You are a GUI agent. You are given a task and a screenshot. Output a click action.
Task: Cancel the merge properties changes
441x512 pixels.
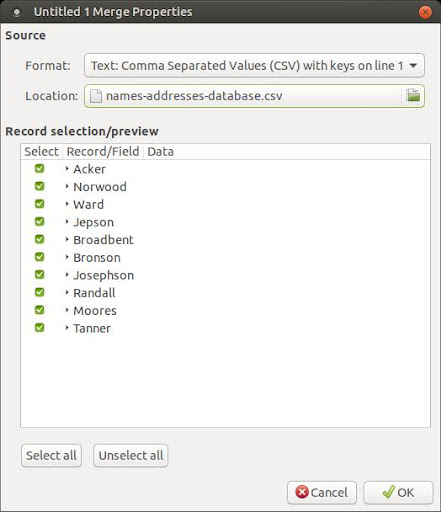[322, 492]
